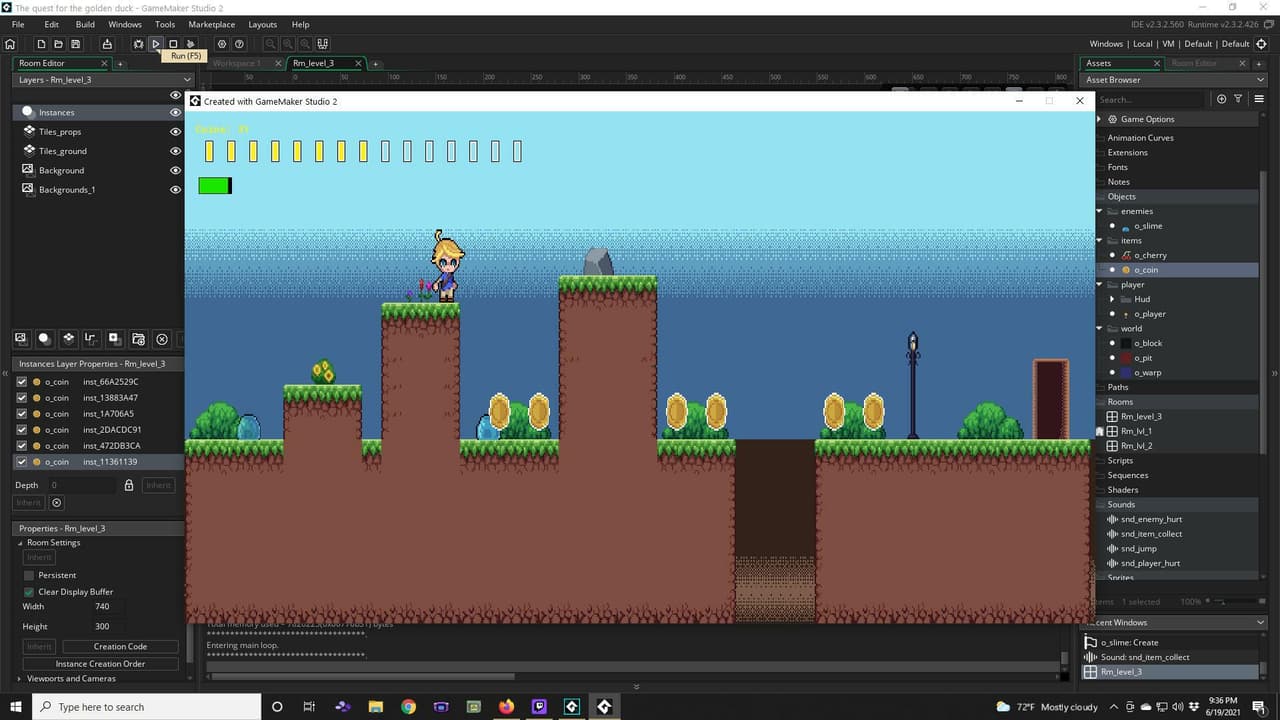1280x720 pixels.
Task: Create new asset layer icon
Action: point(115,339)
